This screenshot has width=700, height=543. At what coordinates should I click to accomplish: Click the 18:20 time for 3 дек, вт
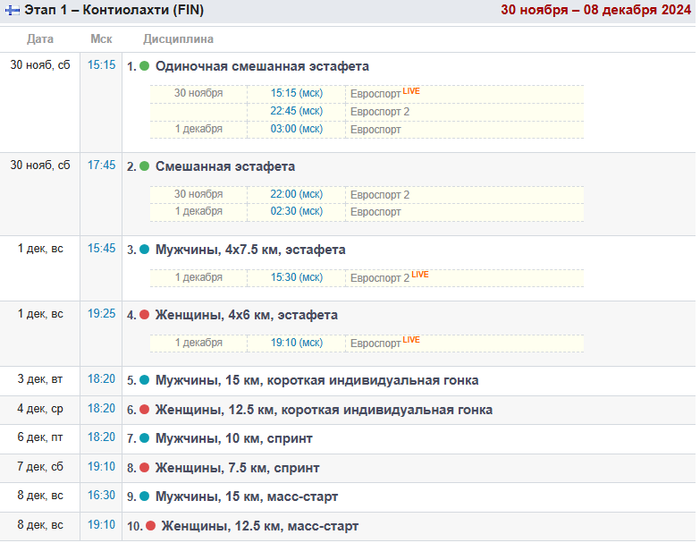pyautogui.click(x=101, y=379)
